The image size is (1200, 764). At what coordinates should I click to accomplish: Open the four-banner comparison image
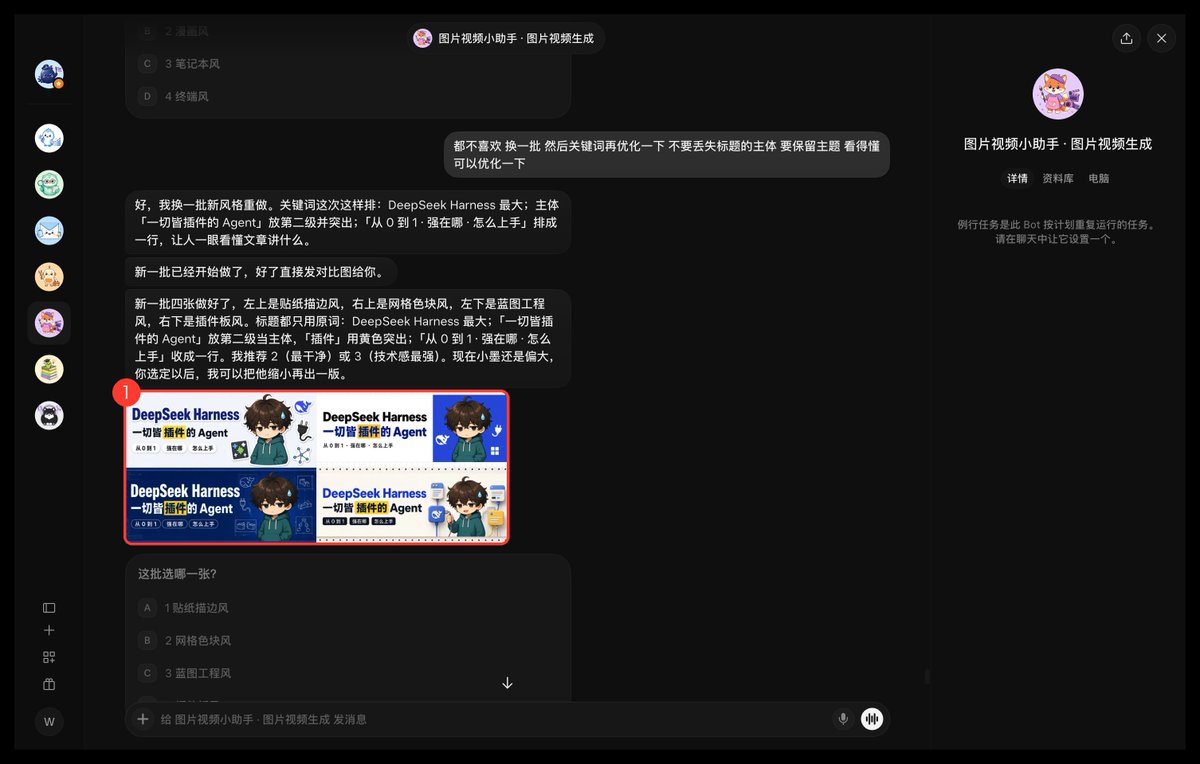click(x=317, y=467)
